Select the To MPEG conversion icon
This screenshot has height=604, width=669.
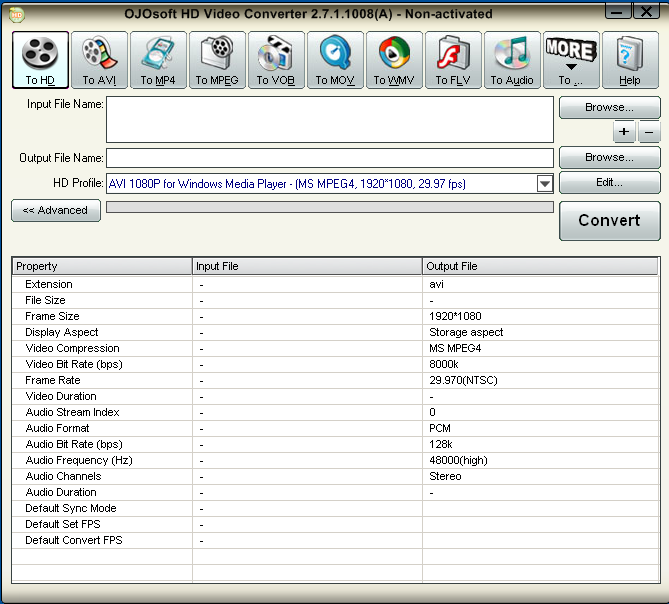point(217,60)
